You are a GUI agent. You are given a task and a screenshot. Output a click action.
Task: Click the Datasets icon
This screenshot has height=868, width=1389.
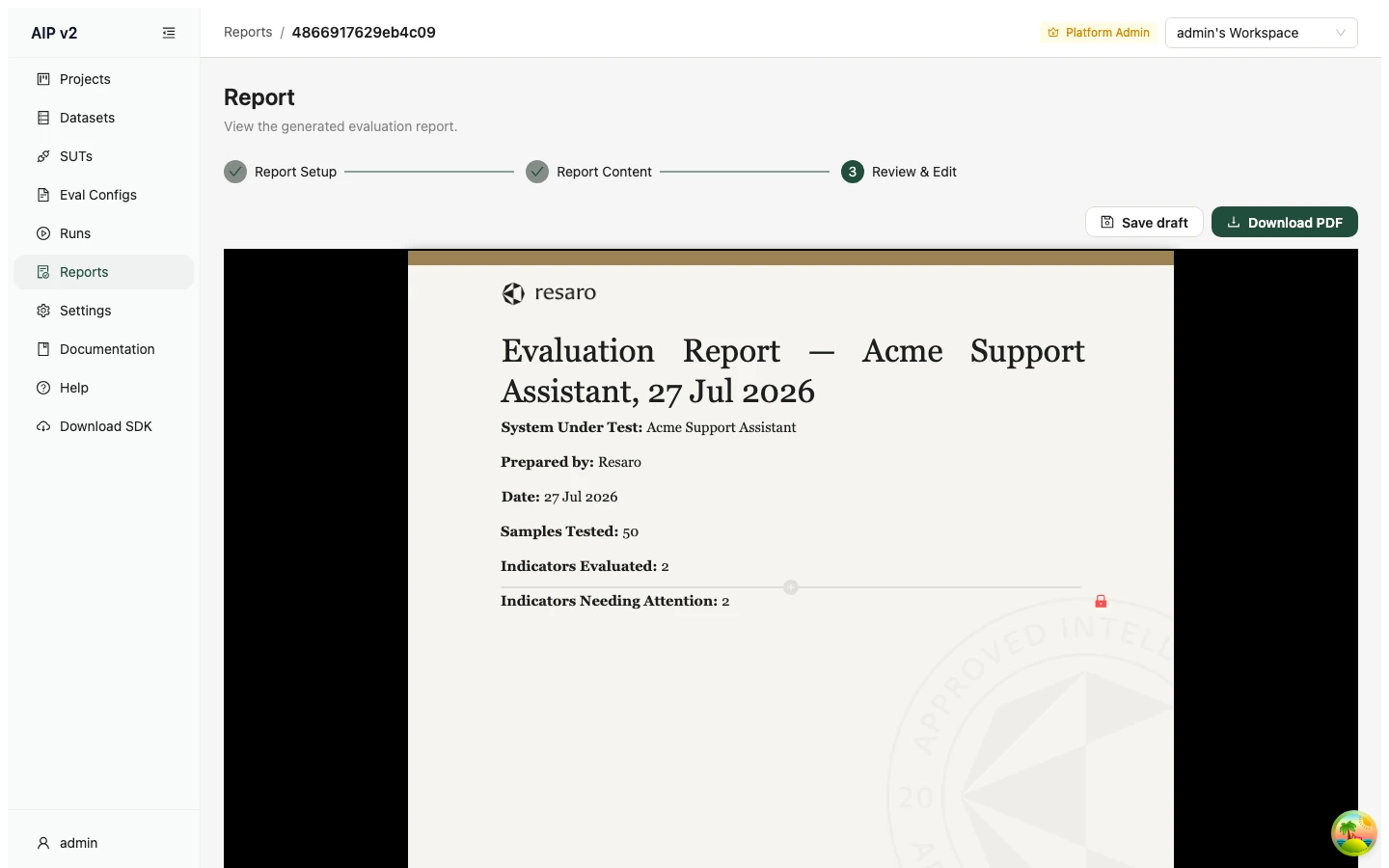click(x=43, y=118)
